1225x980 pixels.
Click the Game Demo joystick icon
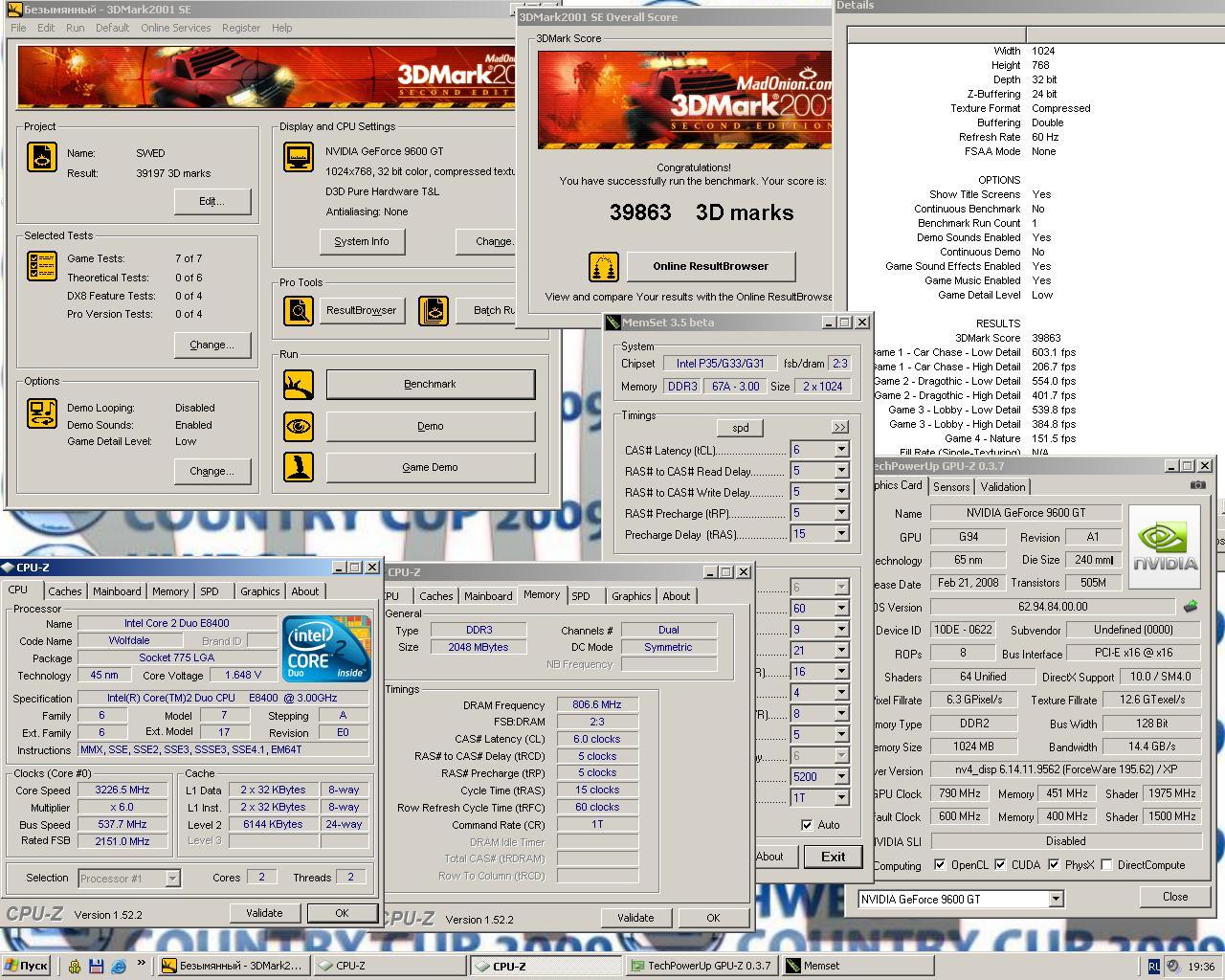click(x=299, y=467)
